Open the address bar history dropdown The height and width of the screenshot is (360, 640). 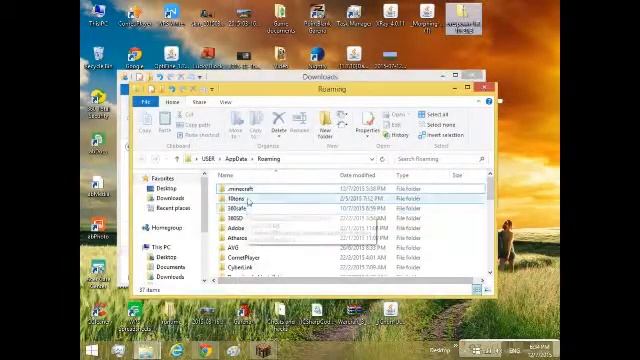372,159
